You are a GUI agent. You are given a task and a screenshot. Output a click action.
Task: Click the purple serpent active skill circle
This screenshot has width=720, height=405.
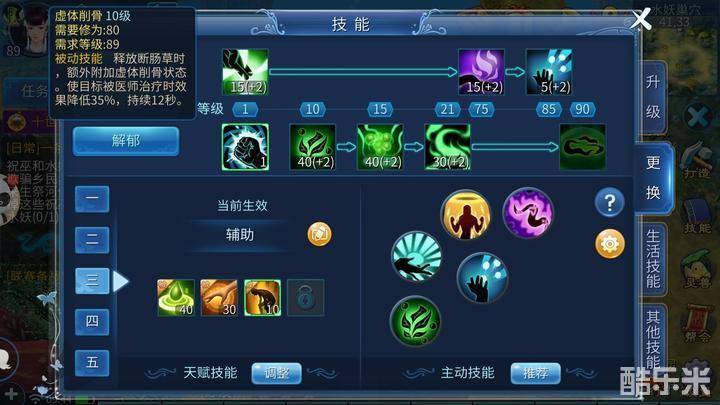528,213
